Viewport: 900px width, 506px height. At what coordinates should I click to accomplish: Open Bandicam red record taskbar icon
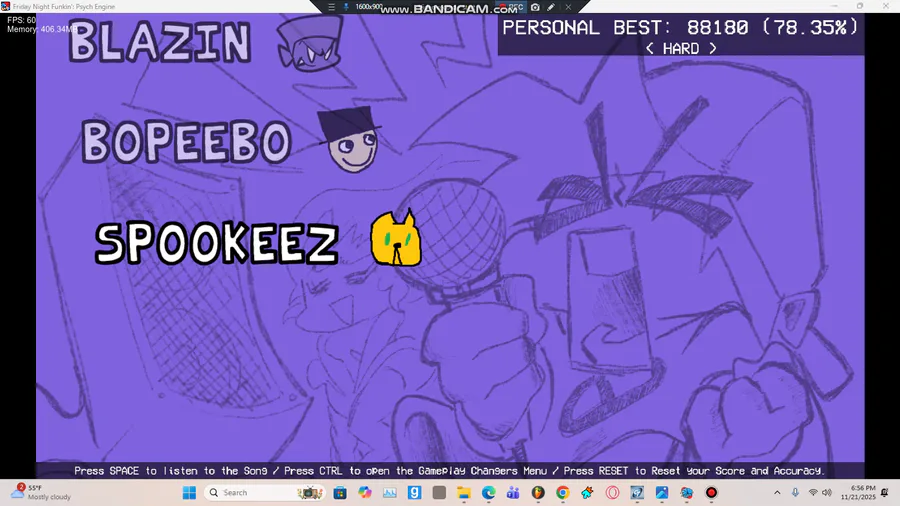coord(711,492)
